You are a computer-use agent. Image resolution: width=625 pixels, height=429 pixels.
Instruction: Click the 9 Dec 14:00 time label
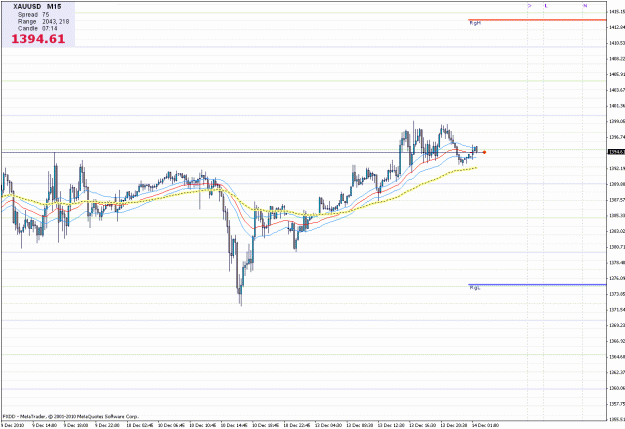click(x=44, y=425)
